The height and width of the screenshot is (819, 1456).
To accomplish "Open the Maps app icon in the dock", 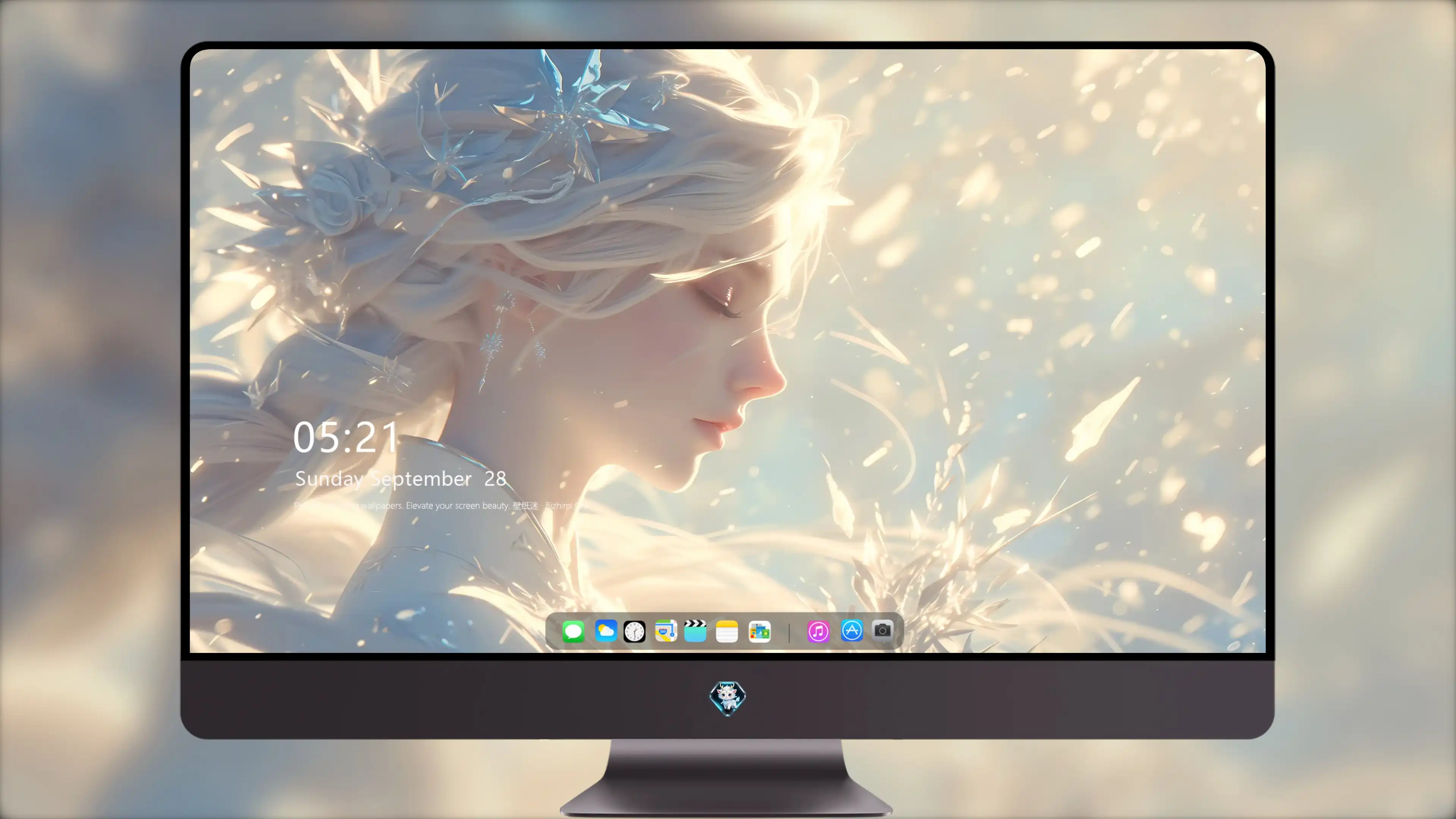I will (x=666, y=631).
